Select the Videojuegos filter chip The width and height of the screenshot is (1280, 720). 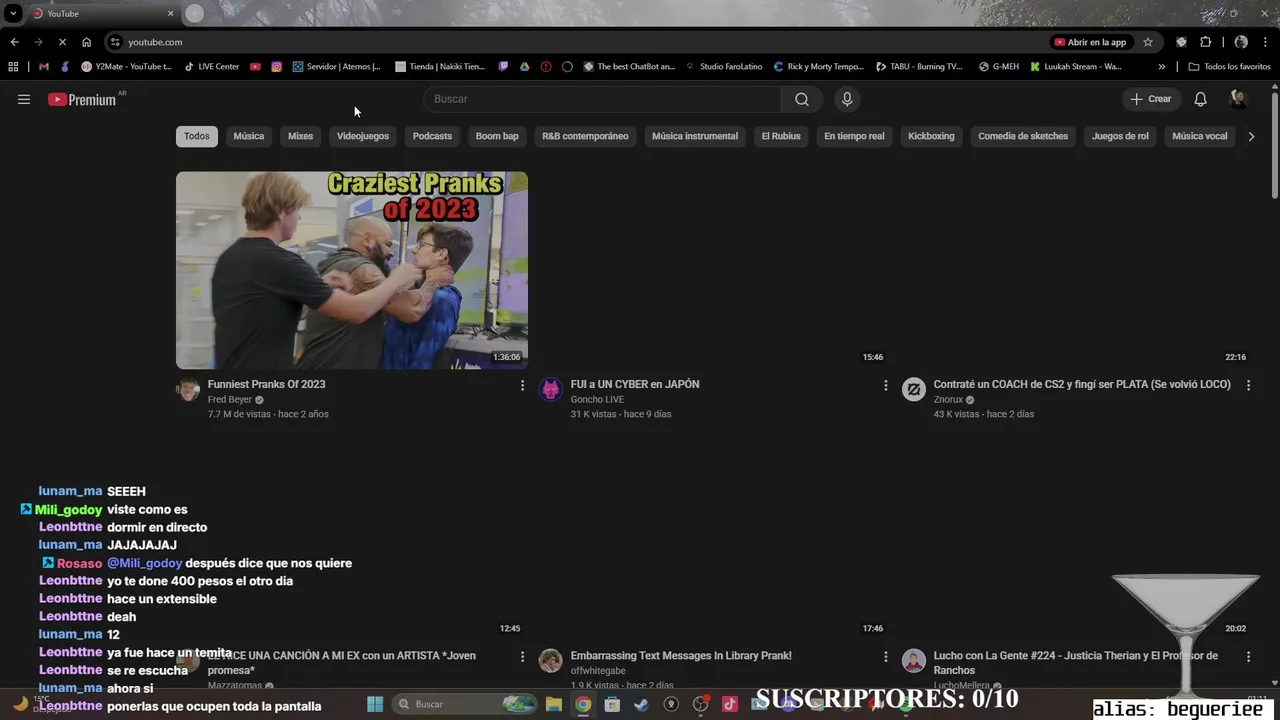tap(363, 136)
